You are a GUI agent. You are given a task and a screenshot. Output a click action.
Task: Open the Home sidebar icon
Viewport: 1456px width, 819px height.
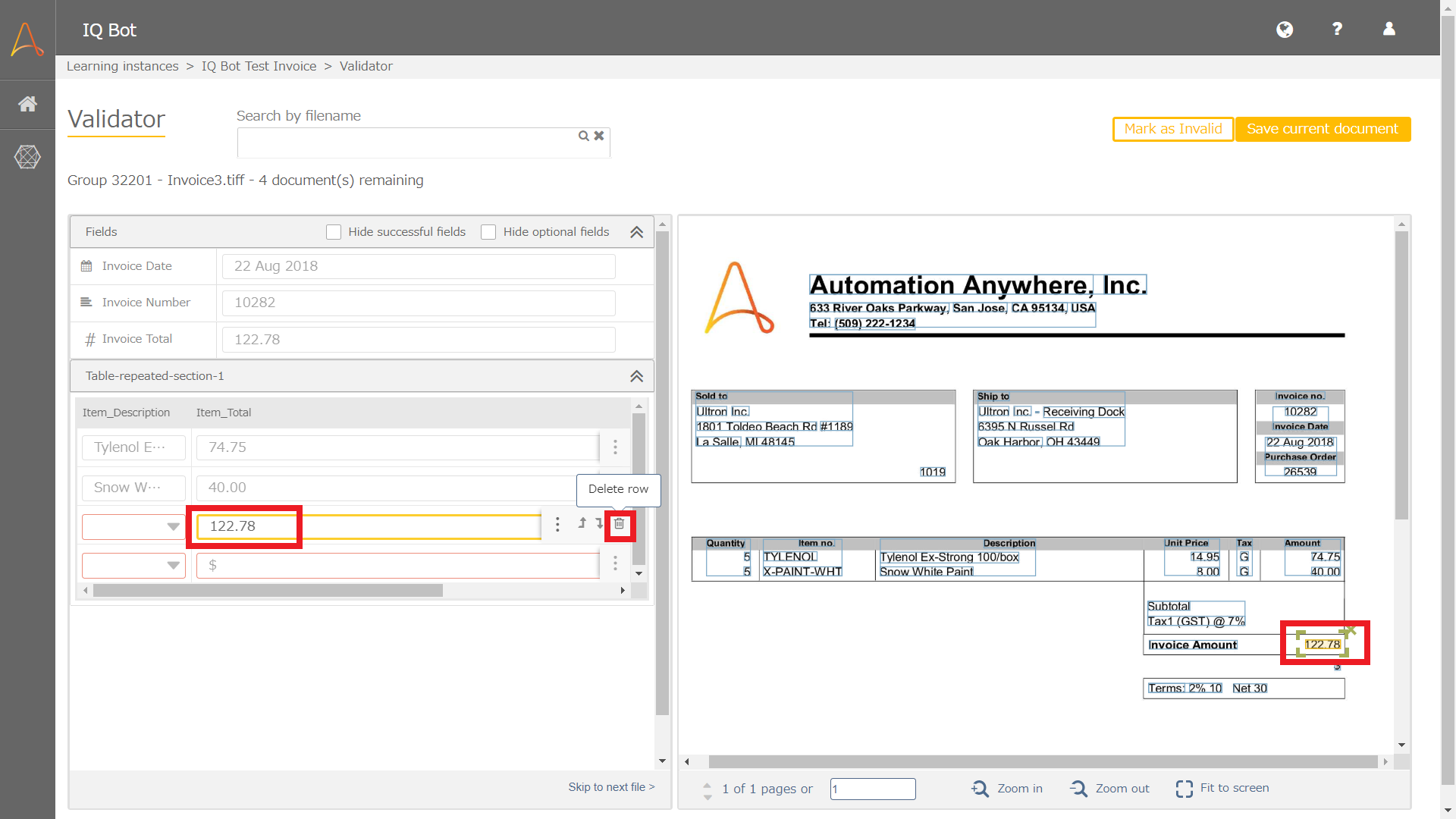[27, 104]
